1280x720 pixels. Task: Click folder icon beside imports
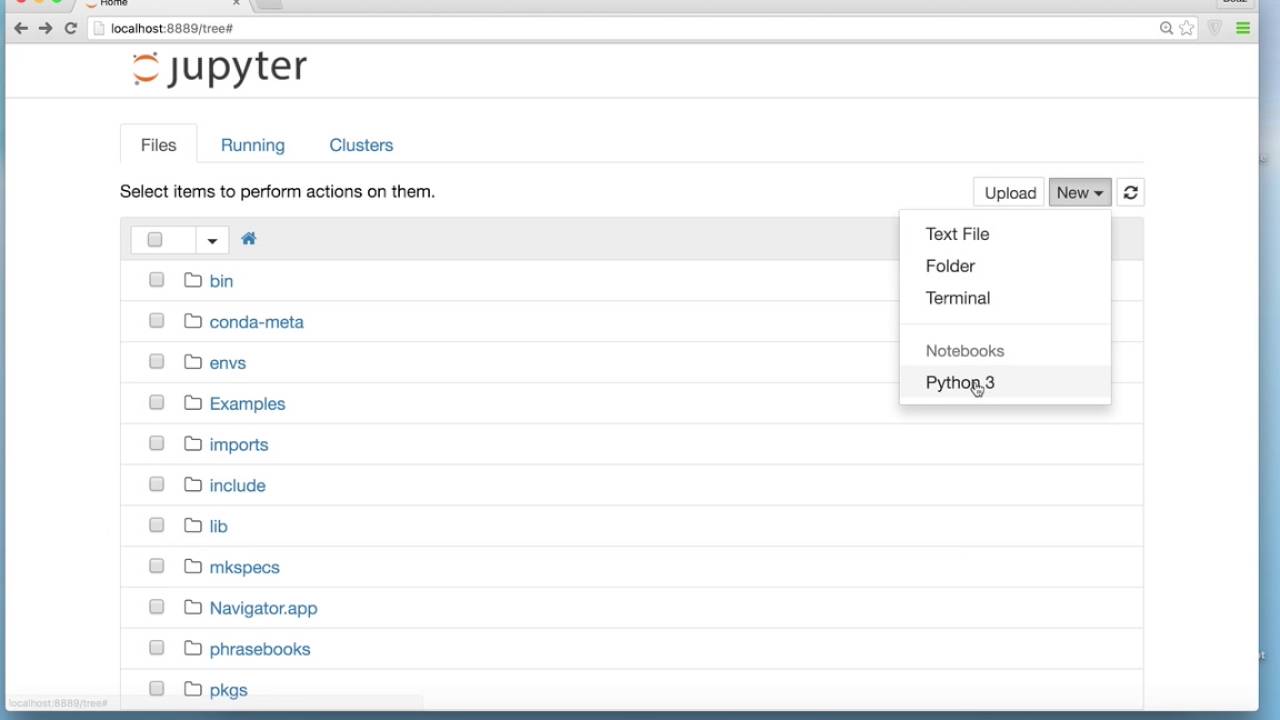click(193, 444)
